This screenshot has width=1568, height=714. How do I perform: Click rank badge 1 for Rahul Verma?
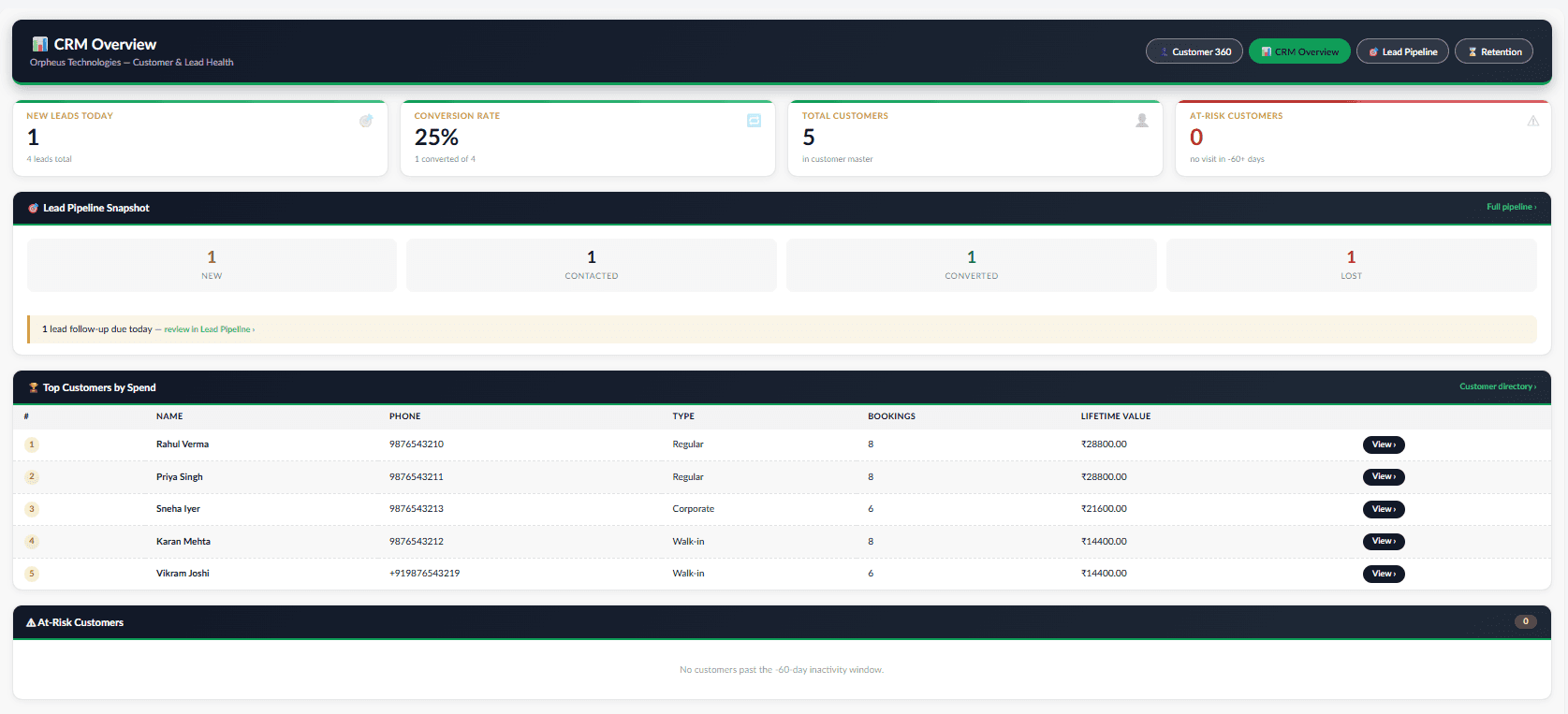tap(32, 444)
